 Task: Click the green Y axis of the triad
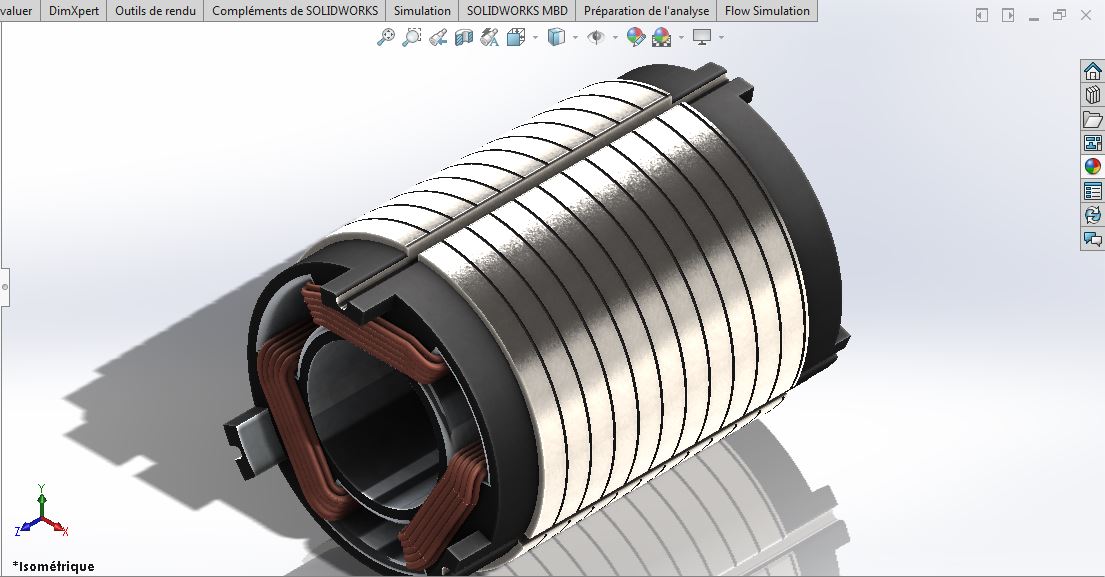tap(42, 502)
